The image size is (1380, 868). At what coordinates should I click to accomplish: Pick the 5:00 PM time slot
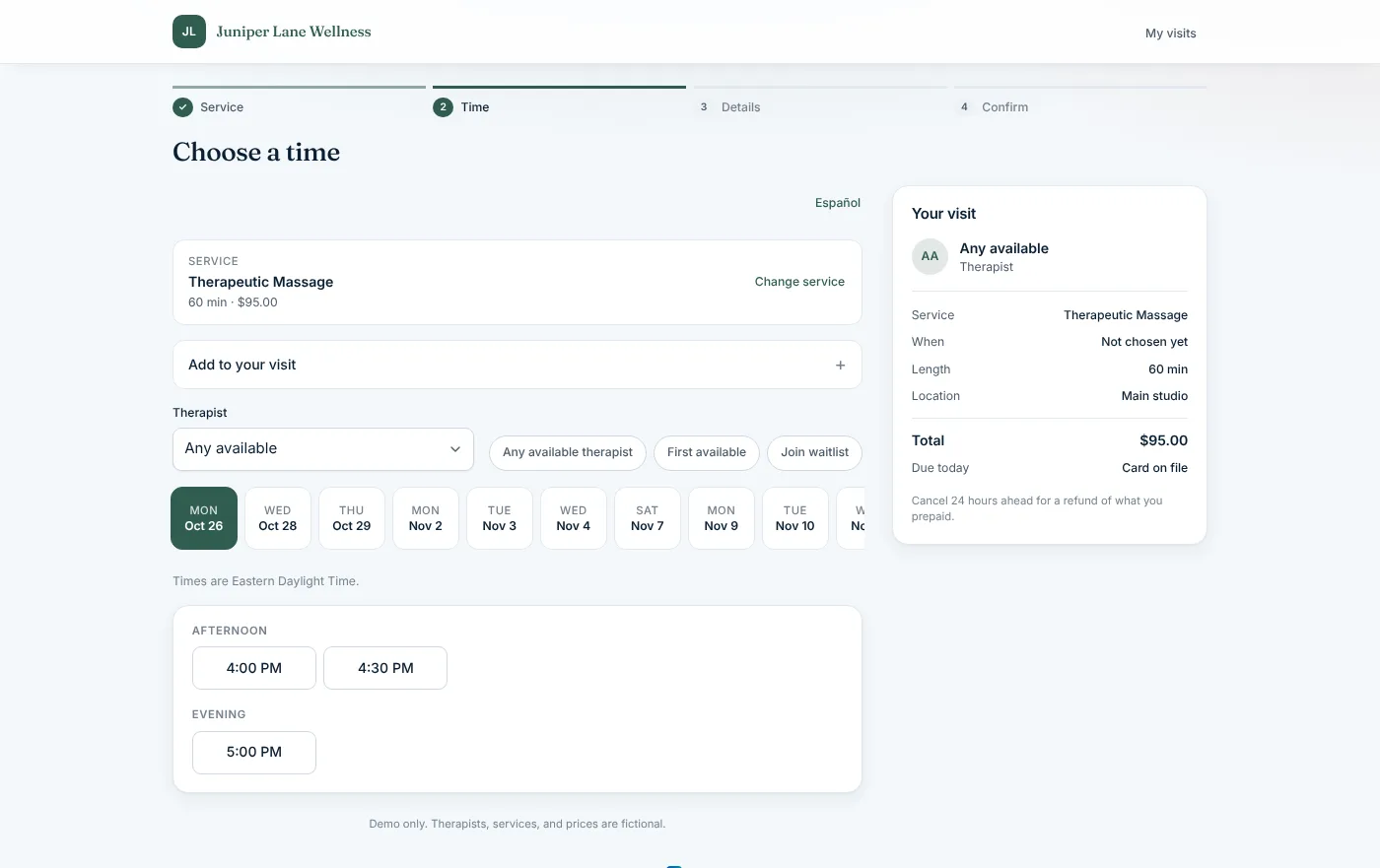coord(254,753)
